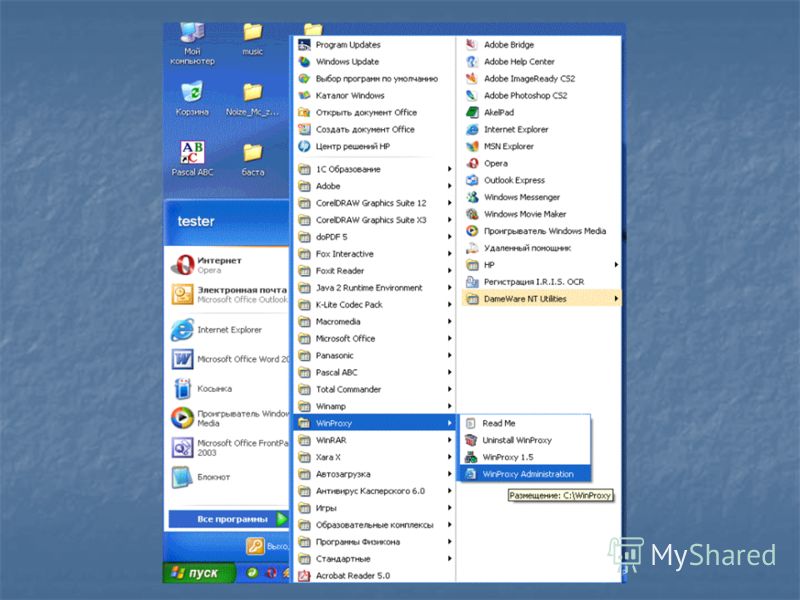Click the WinProxy 1.5 icon
The width and height of the screenshot is (800, 600).
click(471, 457)
